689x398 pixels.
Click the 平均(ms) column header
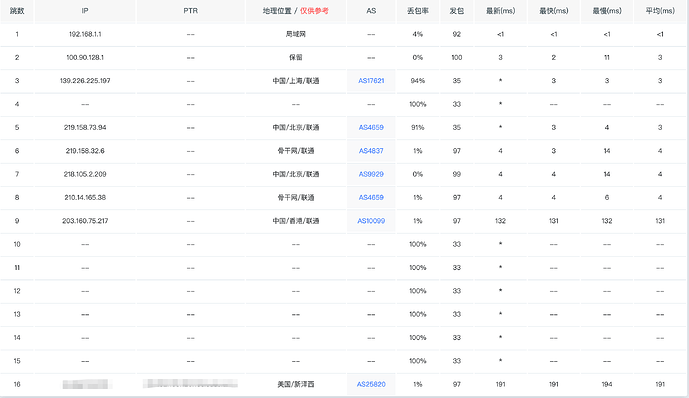[x=660, y=11]
